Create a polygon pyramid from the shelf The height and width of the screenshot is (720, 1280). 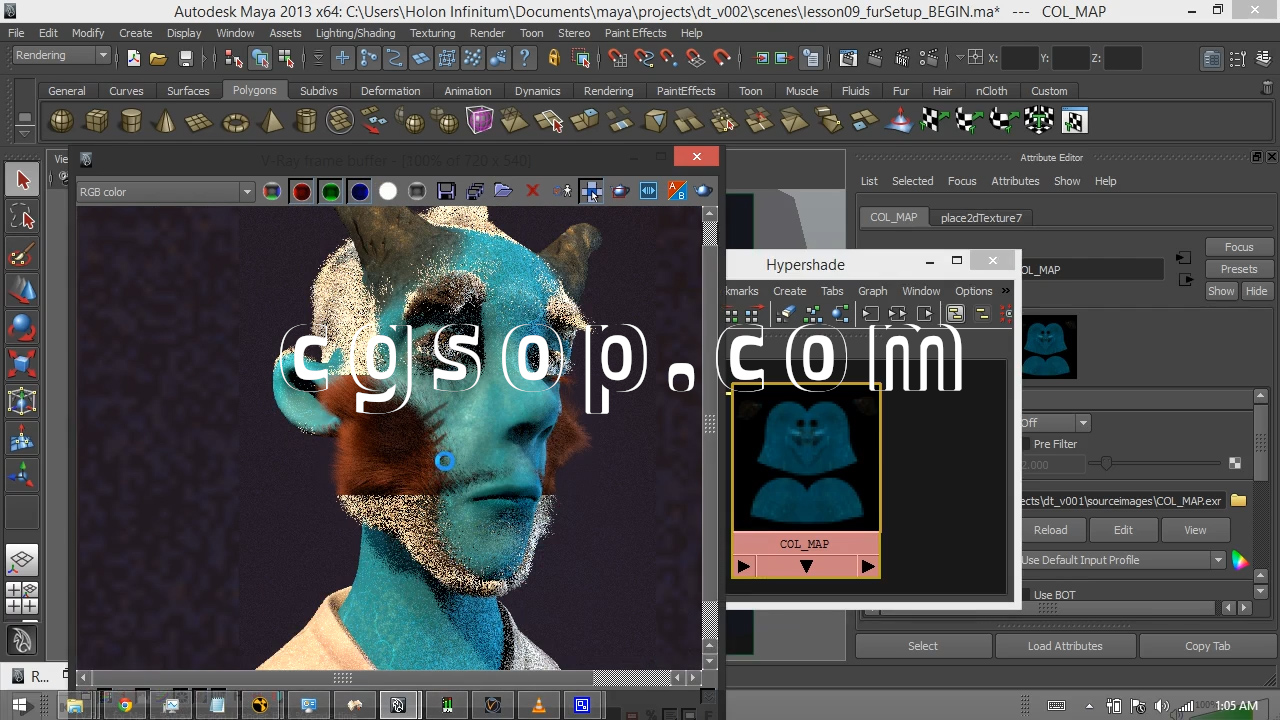pos(270,122)
